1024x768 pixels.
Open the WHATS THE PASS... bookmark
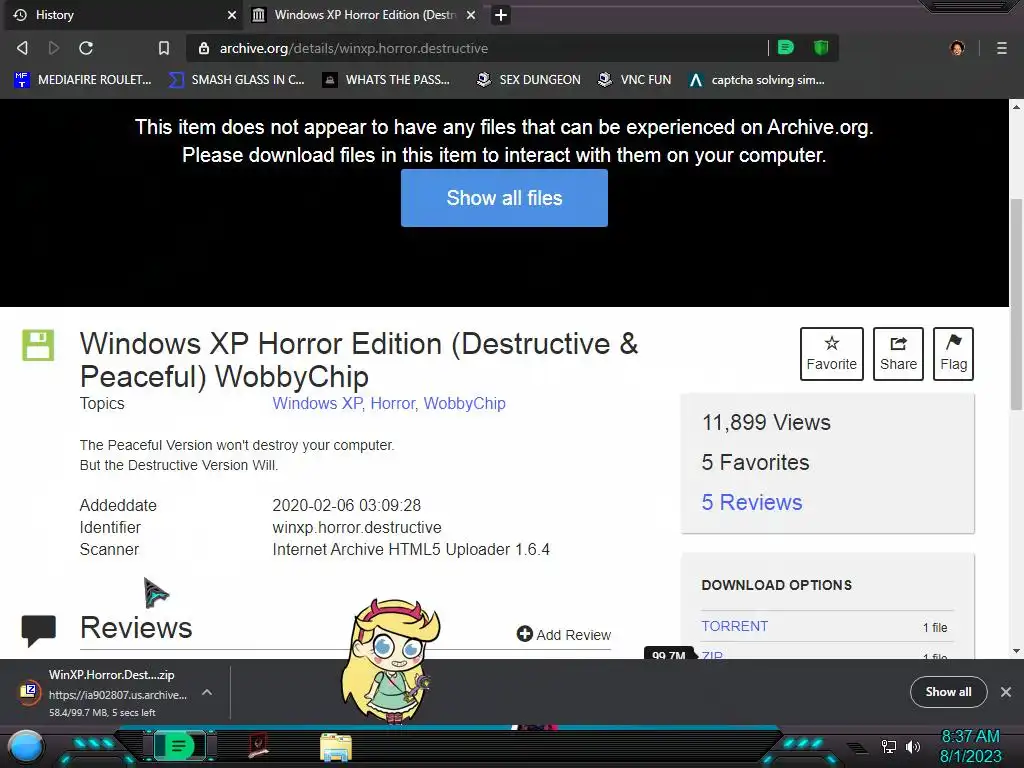[387, 80]
